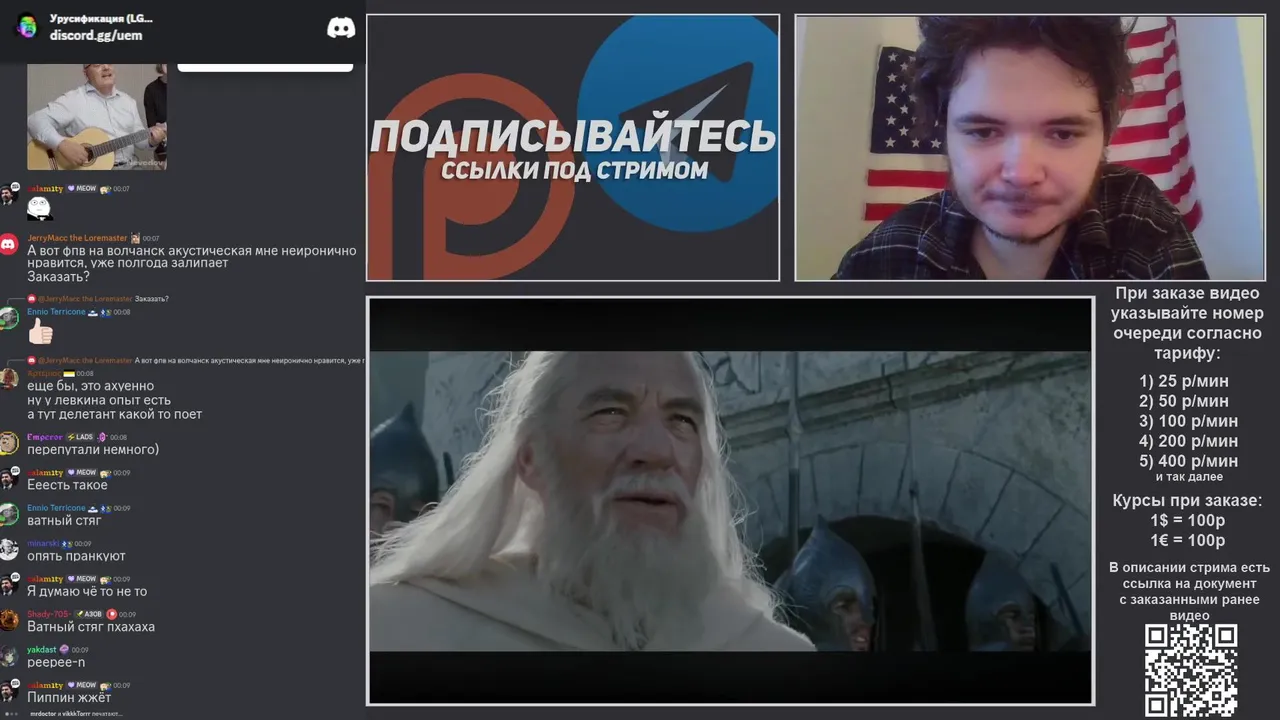Click the Gandalf video player area
The height and width of the screenshot is (720, 1280).
click(x=730, y=501)
